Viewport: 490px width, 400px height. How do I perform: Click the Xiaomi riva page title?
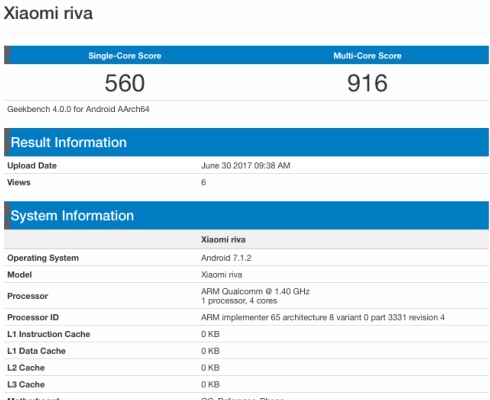[x=48, y=13]
